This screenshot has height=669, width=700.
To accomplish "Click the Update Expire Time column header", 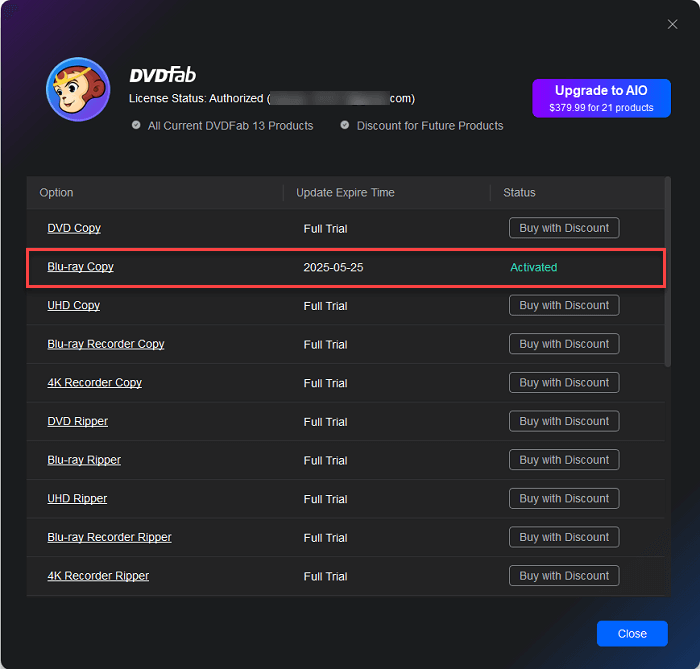I will 345,192.
